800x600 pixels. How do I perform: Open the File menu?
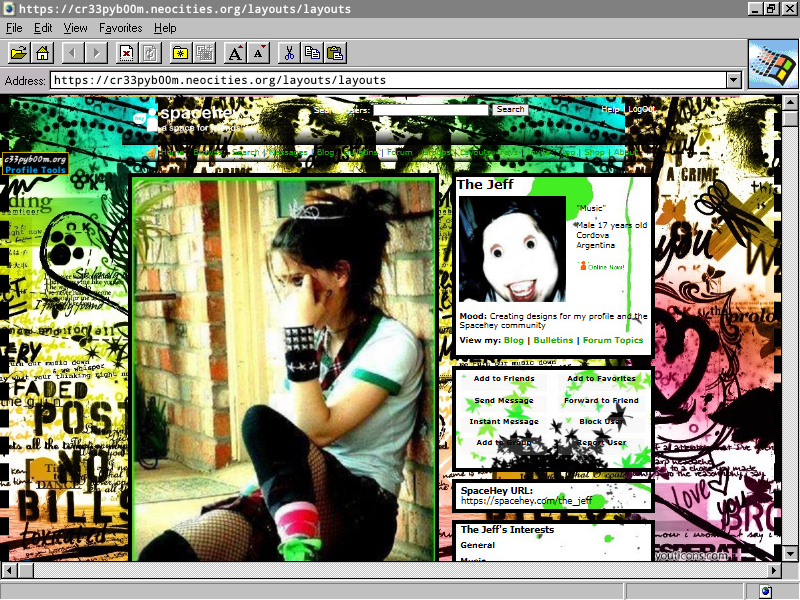pos(14,28)
